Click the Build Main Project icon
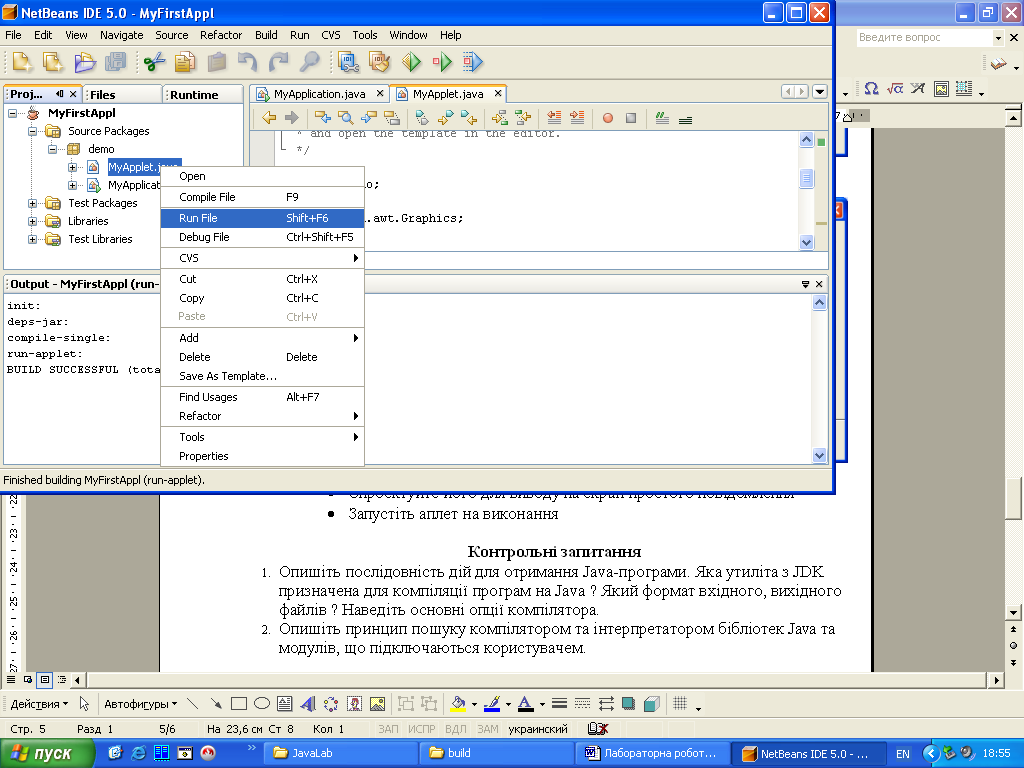The image size is (1024, 768). [x=348, y=62]
